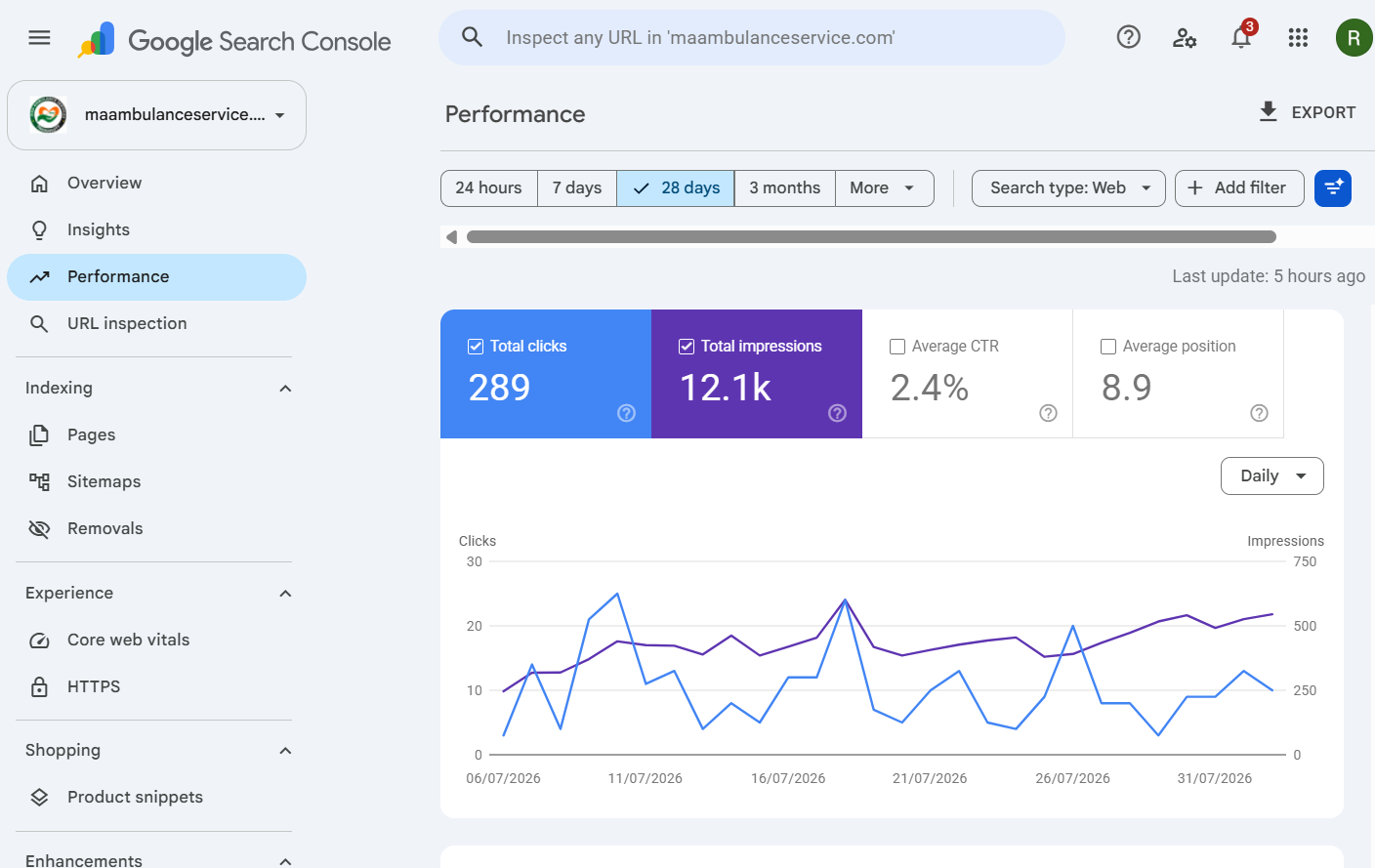
Task: Select the 3 months range
Action: point(785,188)
